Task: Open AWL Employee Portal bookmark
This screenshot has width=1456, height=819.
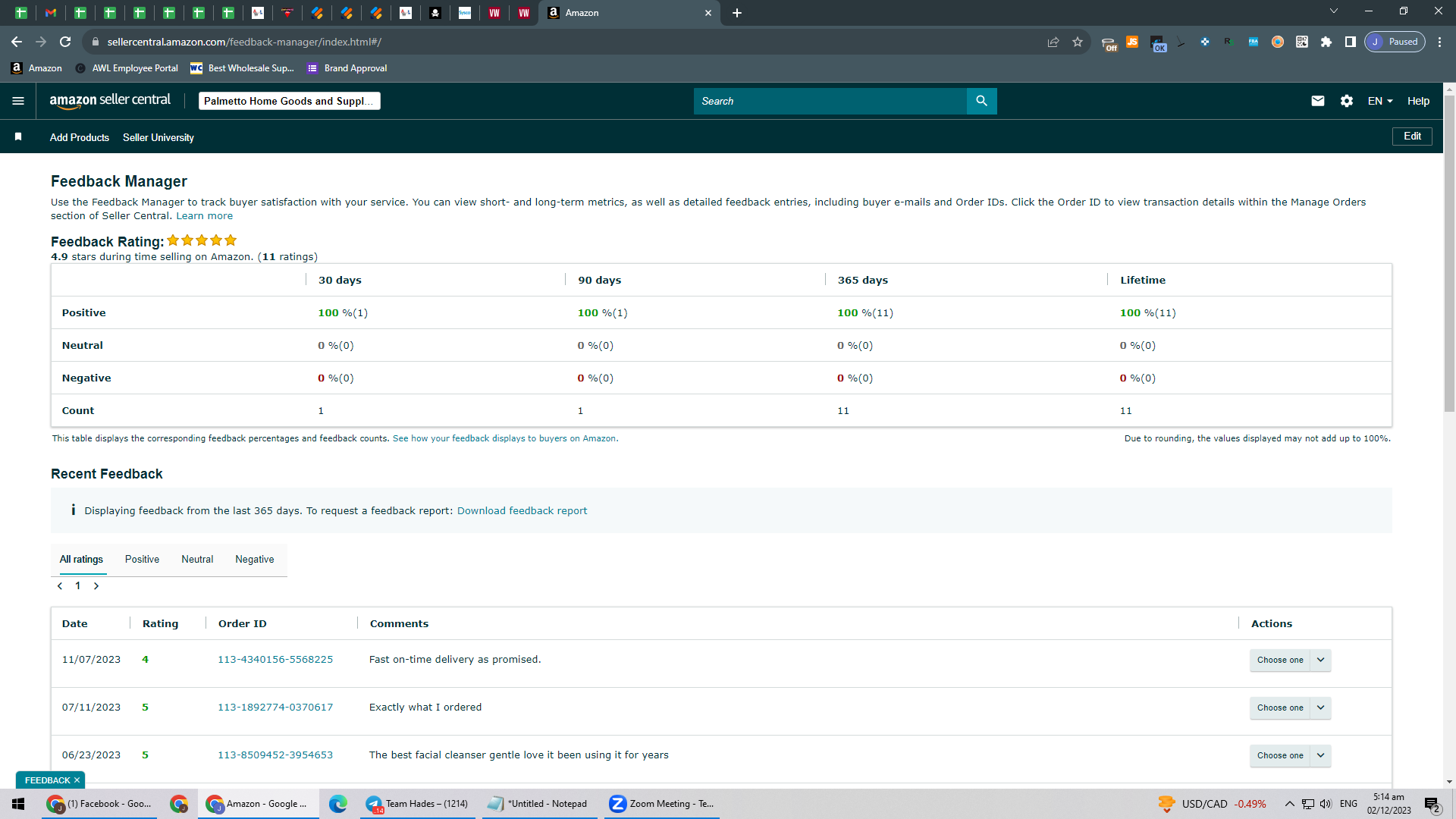Action: coord(127,68)
